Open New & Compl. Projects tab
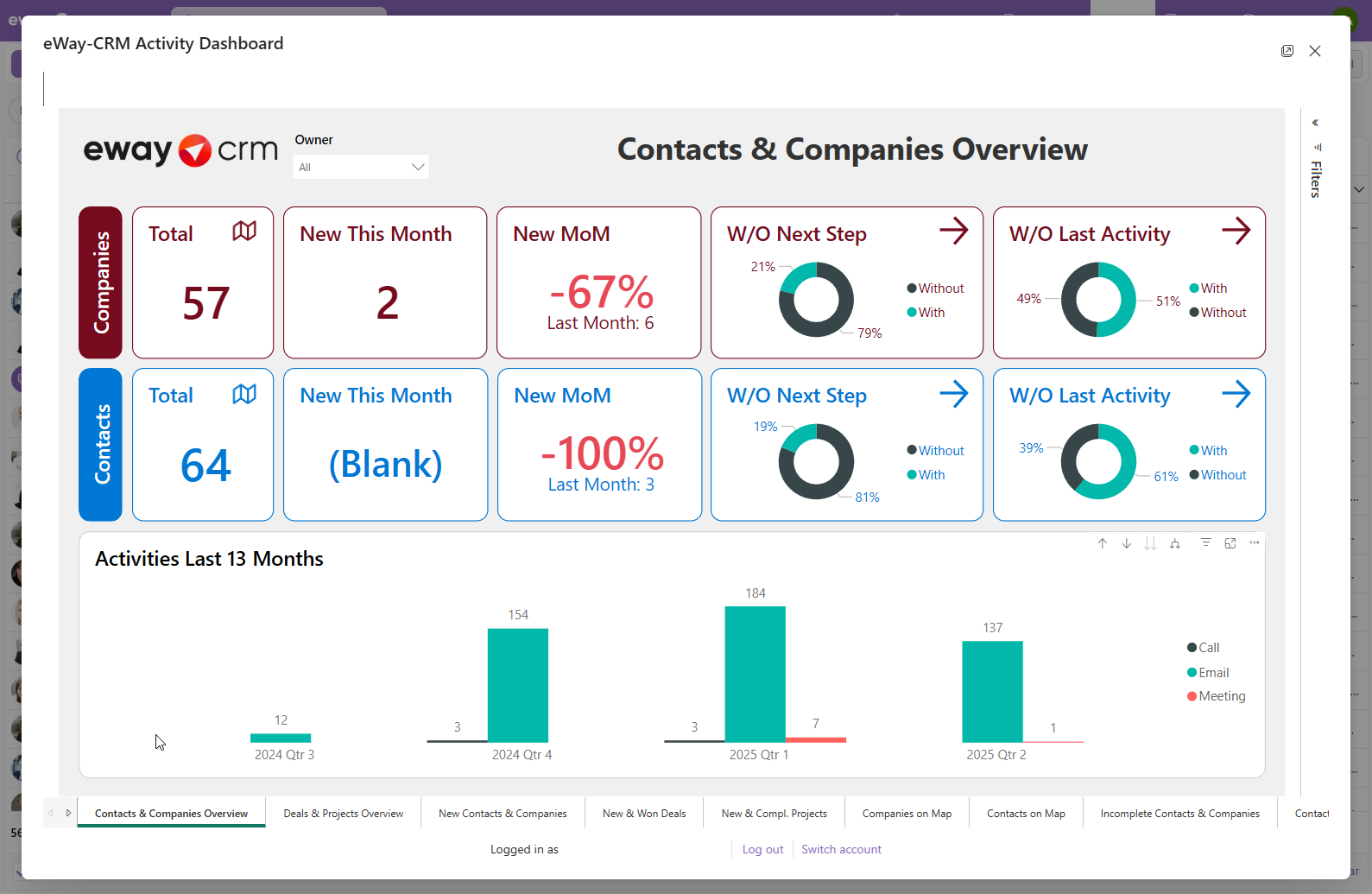 [775, 814]
